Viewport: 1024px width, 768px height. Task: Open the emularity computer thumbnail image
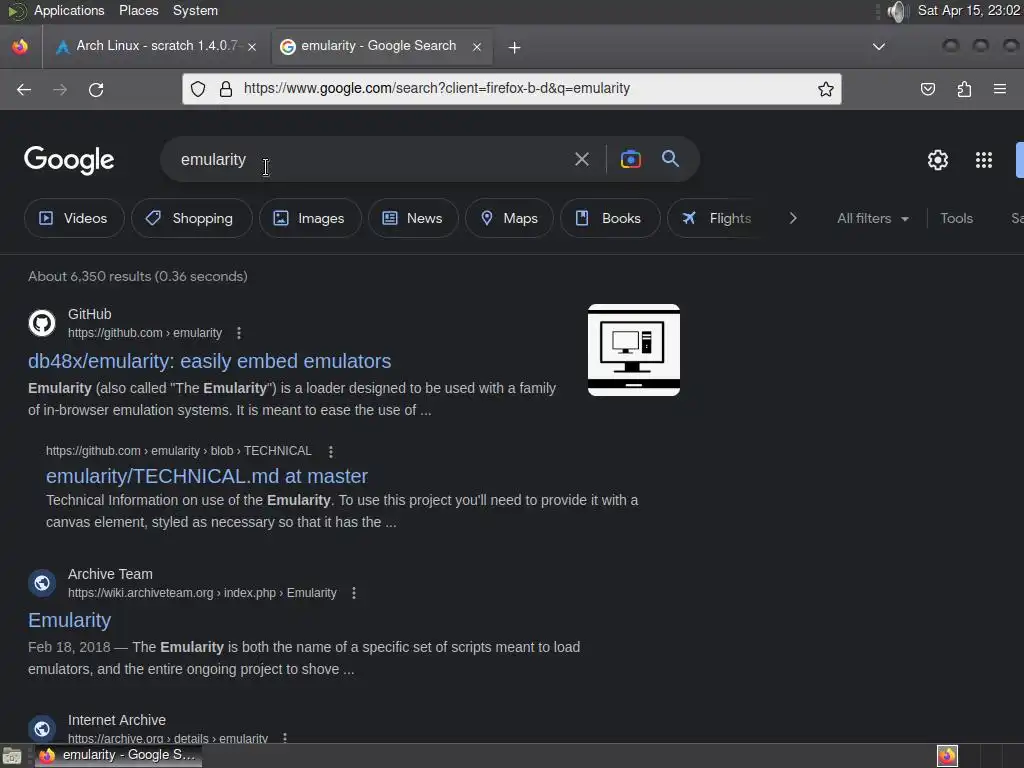coord(633,350)
